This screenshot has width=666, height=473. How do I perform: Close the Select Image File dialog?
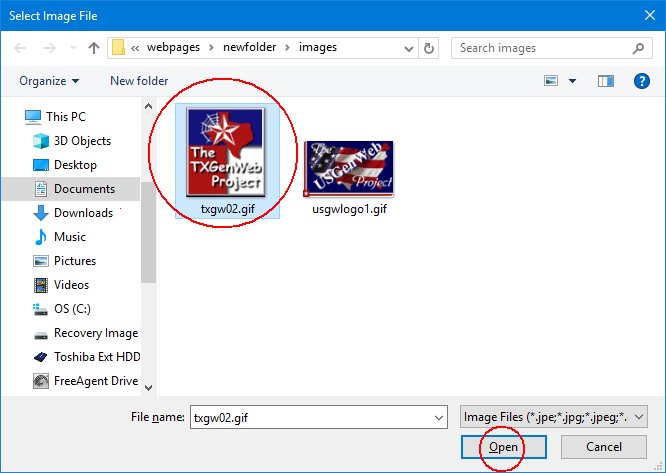tap(650, 15)
